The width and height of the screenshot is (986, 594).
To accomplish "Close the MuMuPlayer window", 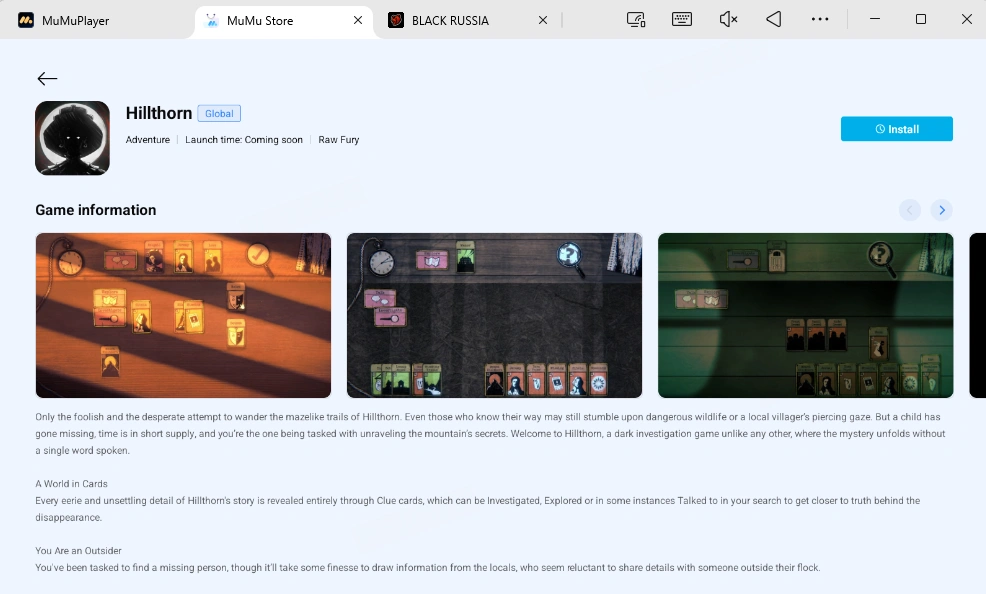I will click(x=967, y=19).
